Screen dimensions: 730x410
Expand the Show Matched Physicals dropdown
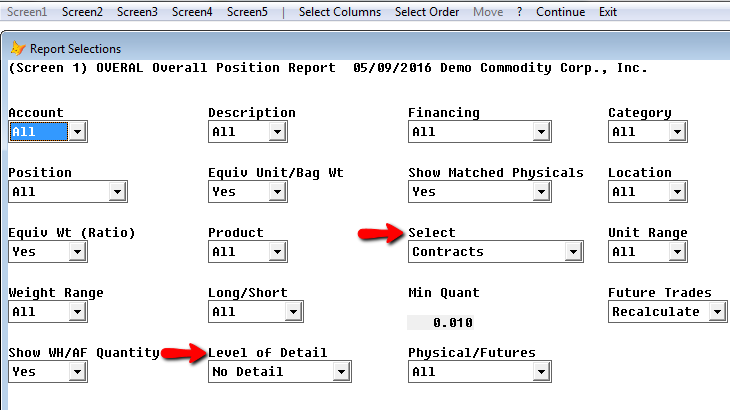tap(541, 192)
